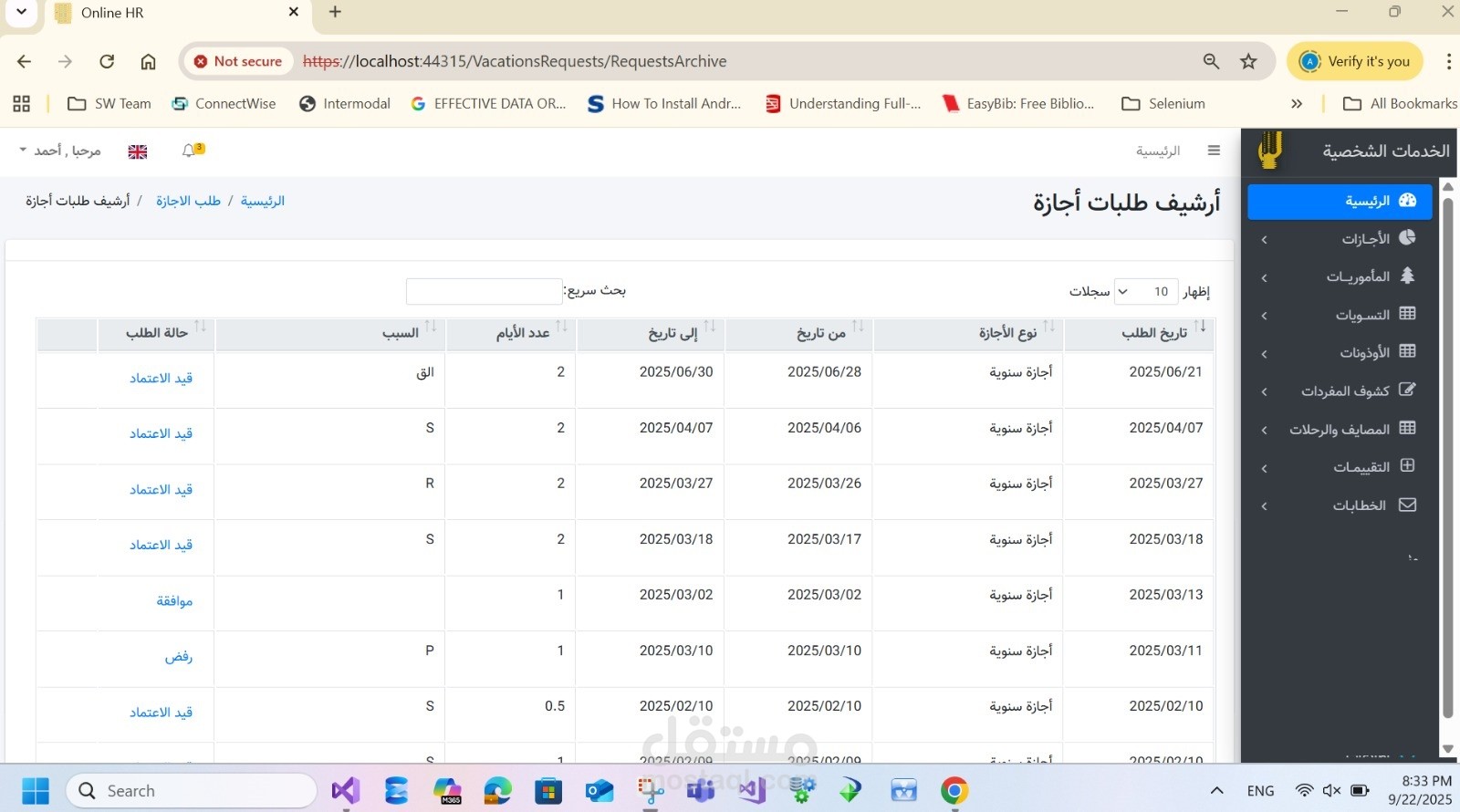The height and width of the screenshot is (812, 1460).
Task: Open Microsoft Edge from the taskbar
Action: 497,790
